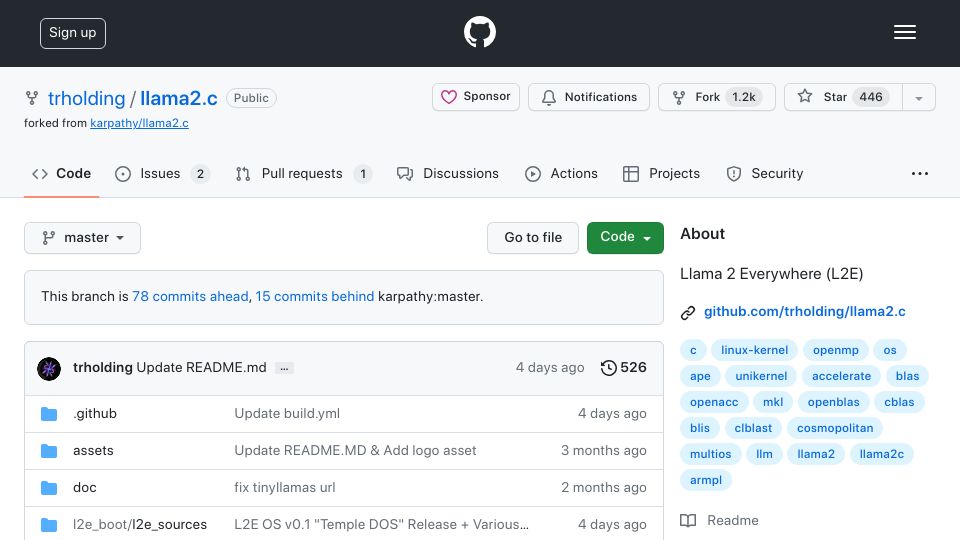Screen dimensions: 960x540
Task: Click the Sign up button
Action: [x=73, y=33]
